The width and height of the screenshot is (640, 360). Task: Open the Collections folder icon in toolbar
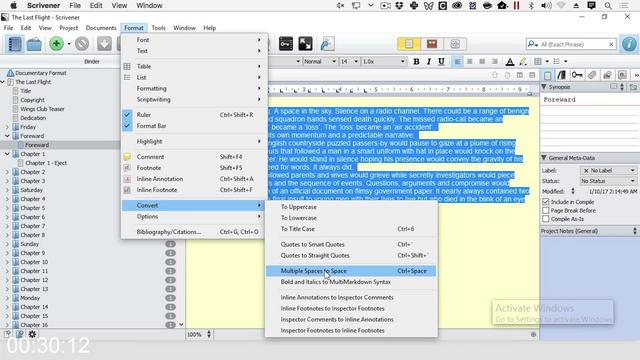tap(34, 44)
